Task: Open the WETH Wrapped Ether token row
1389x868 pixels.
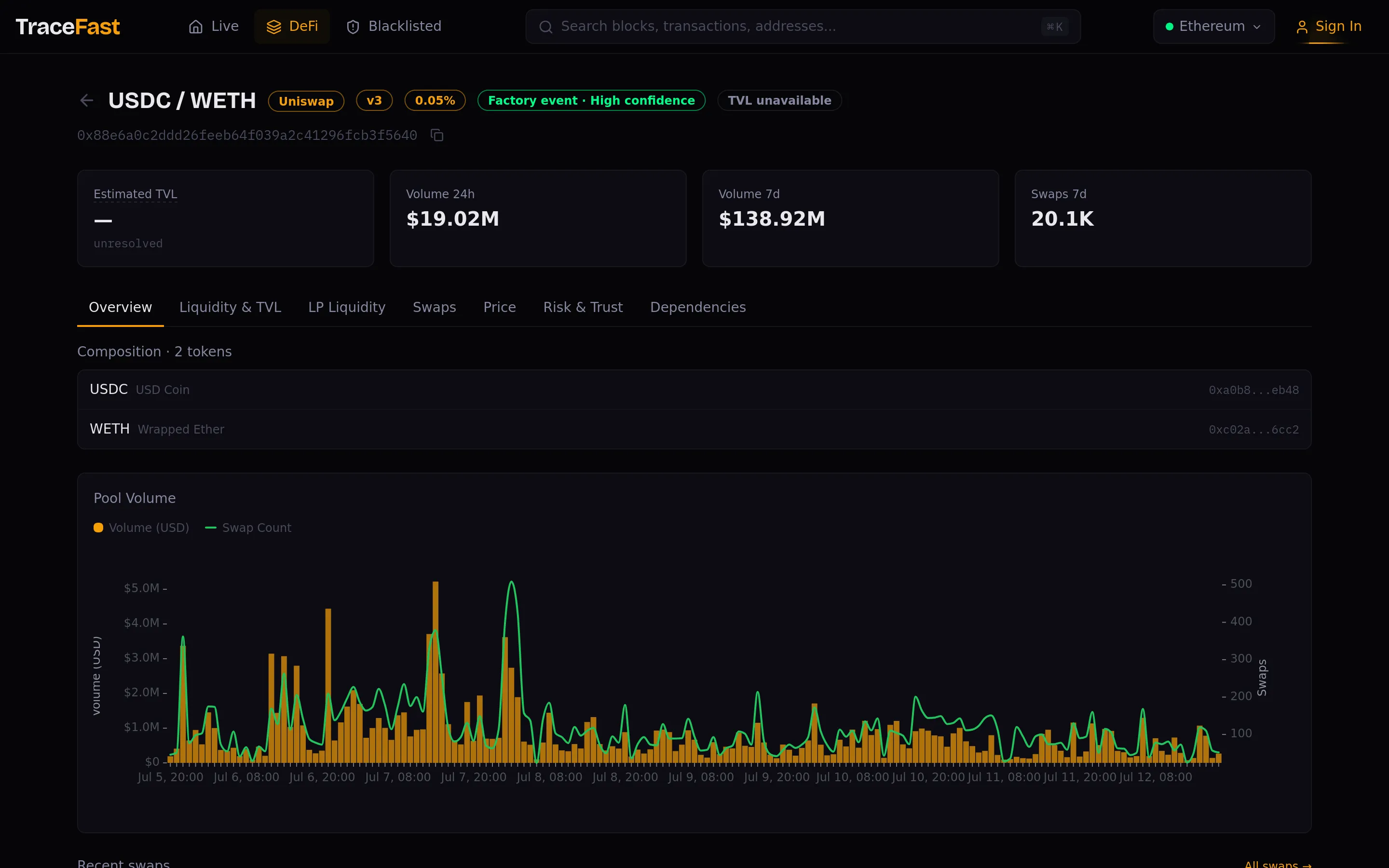Action: point(694,429)
